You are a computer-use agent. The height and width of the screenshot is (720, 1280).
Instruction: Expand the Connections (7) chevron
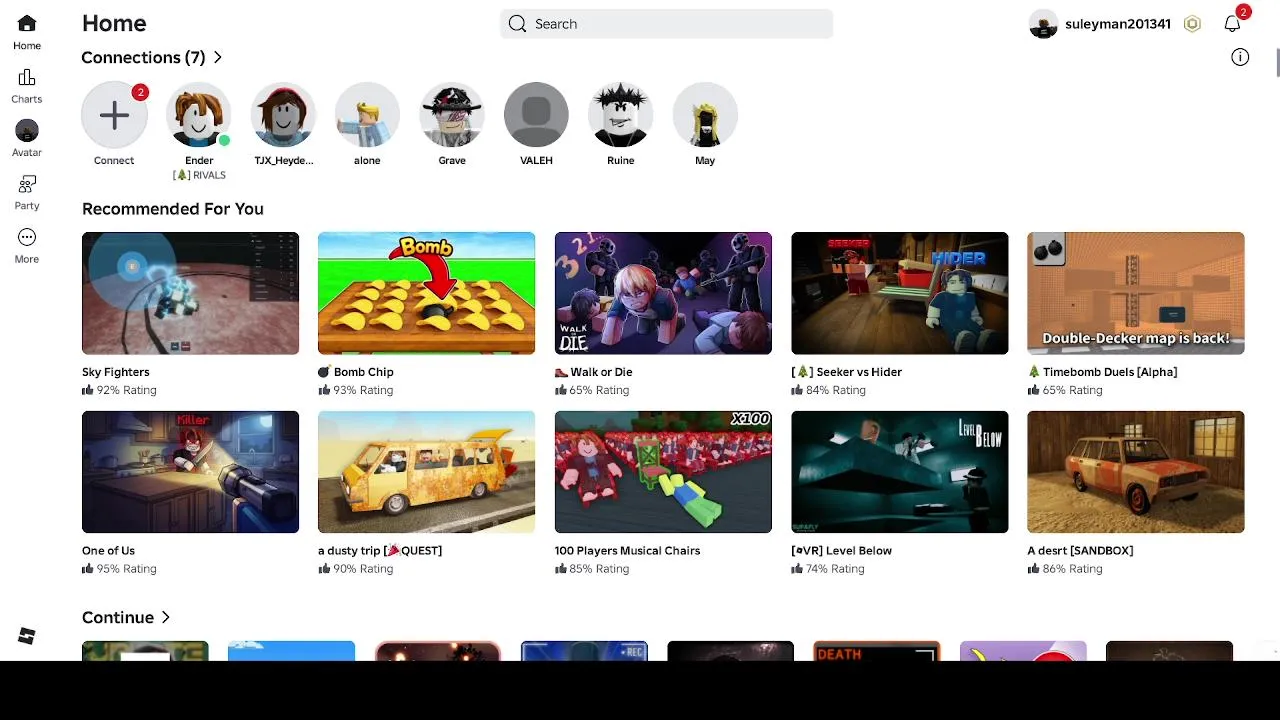coord(217,57)
